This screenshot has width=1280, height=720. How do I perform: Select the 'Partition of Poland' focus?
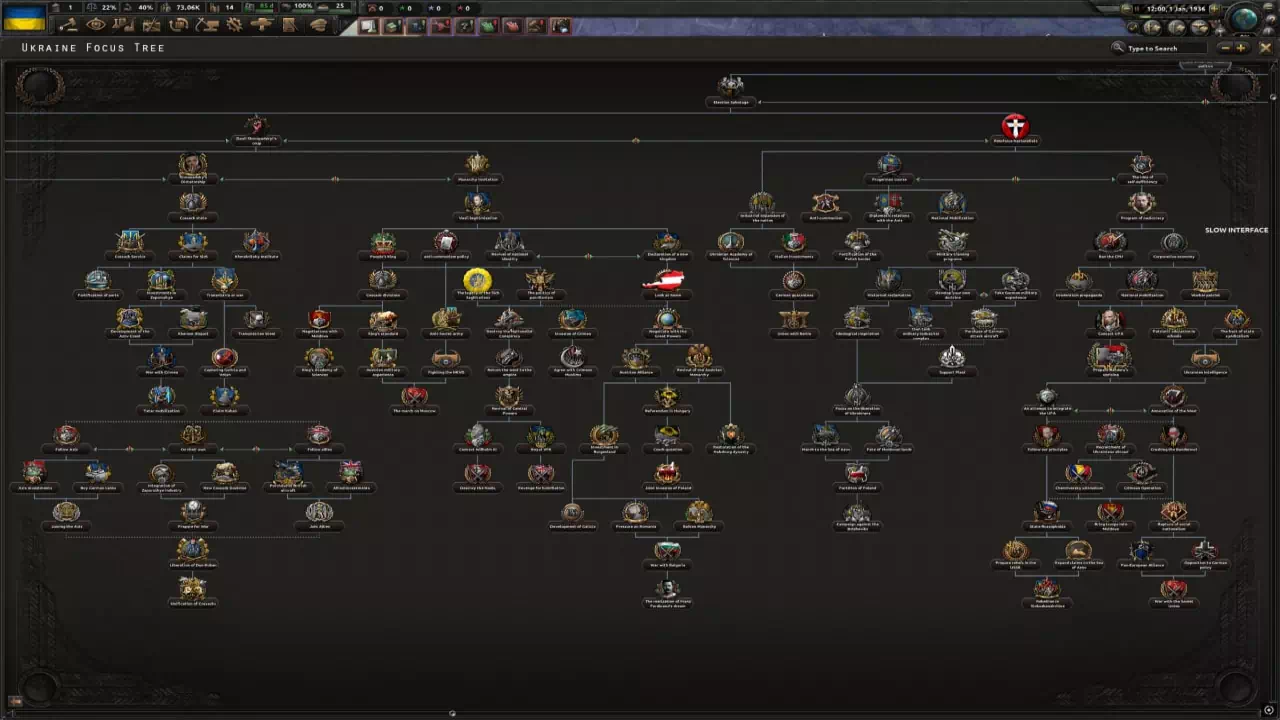click(856, 474)
